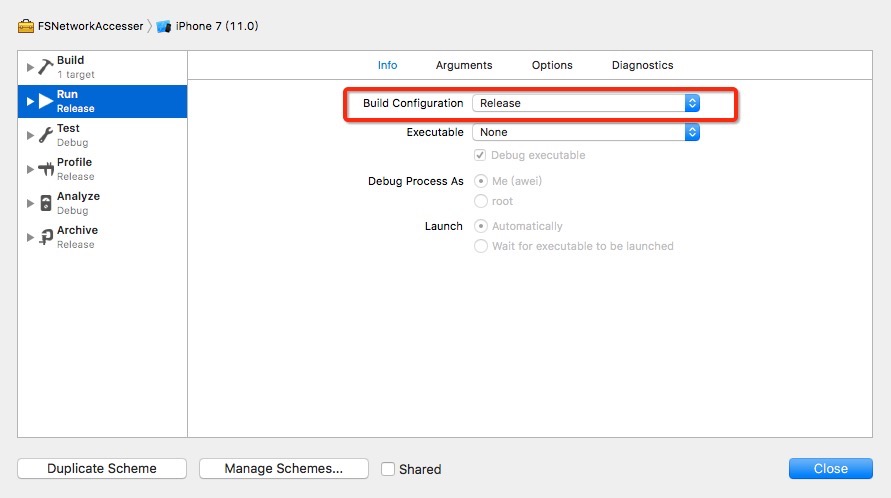
Task: Click the Duplicate Scheme button
Action: [x=102, y=468]
